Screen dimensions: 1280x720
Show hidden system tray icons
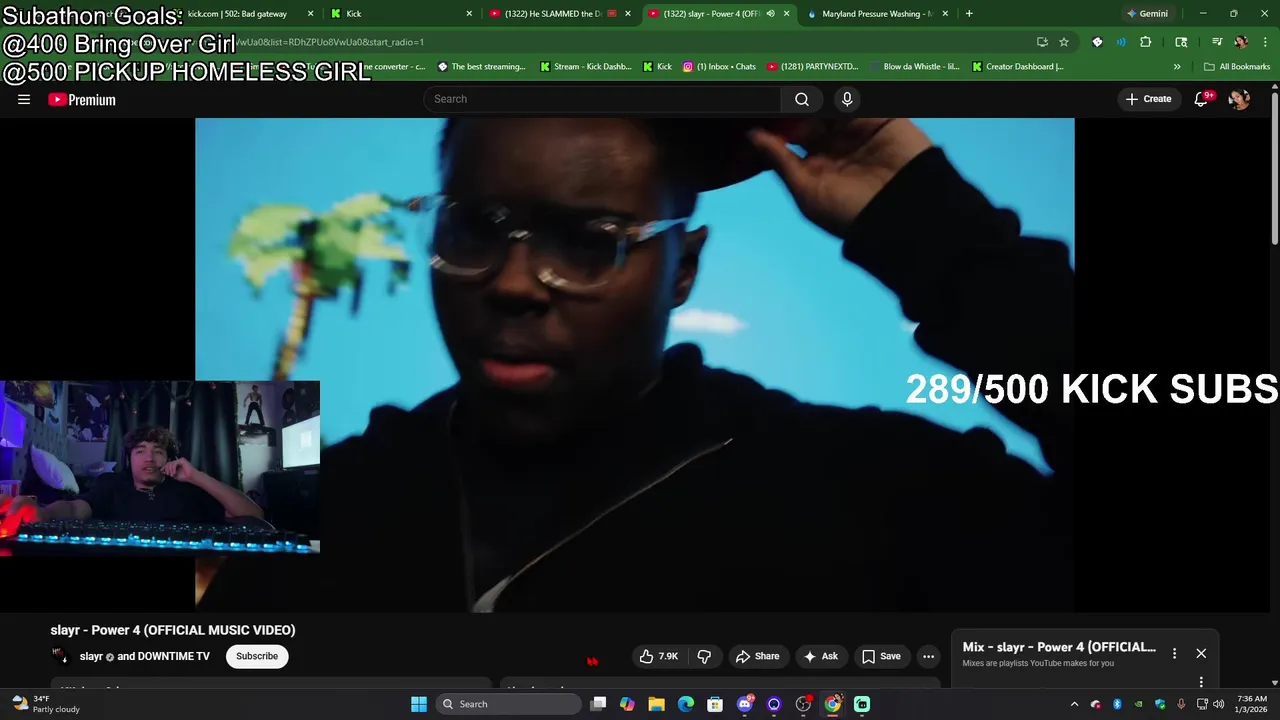pos(1075,704)
